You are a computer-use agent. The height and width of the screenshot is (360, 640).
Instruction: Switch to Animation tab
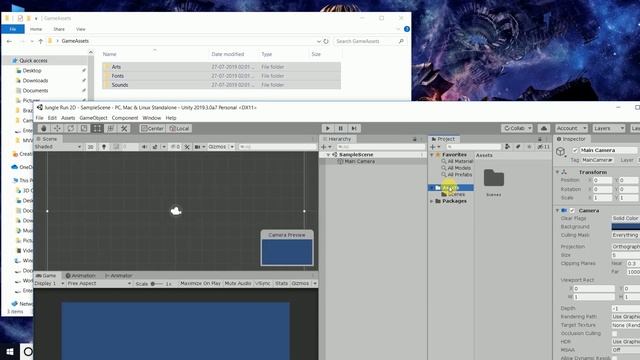coord(81,276)
